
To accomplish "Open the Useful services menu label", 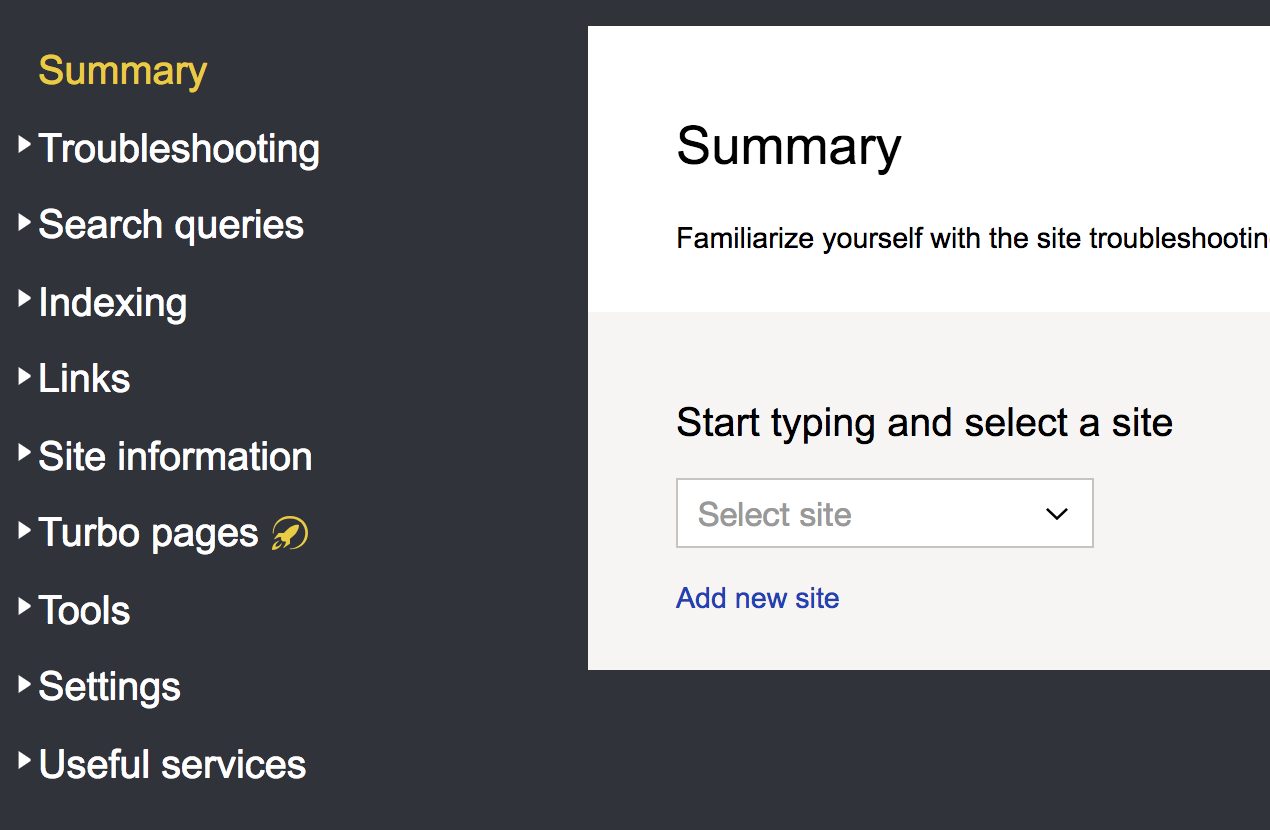I will click(172, 765).
